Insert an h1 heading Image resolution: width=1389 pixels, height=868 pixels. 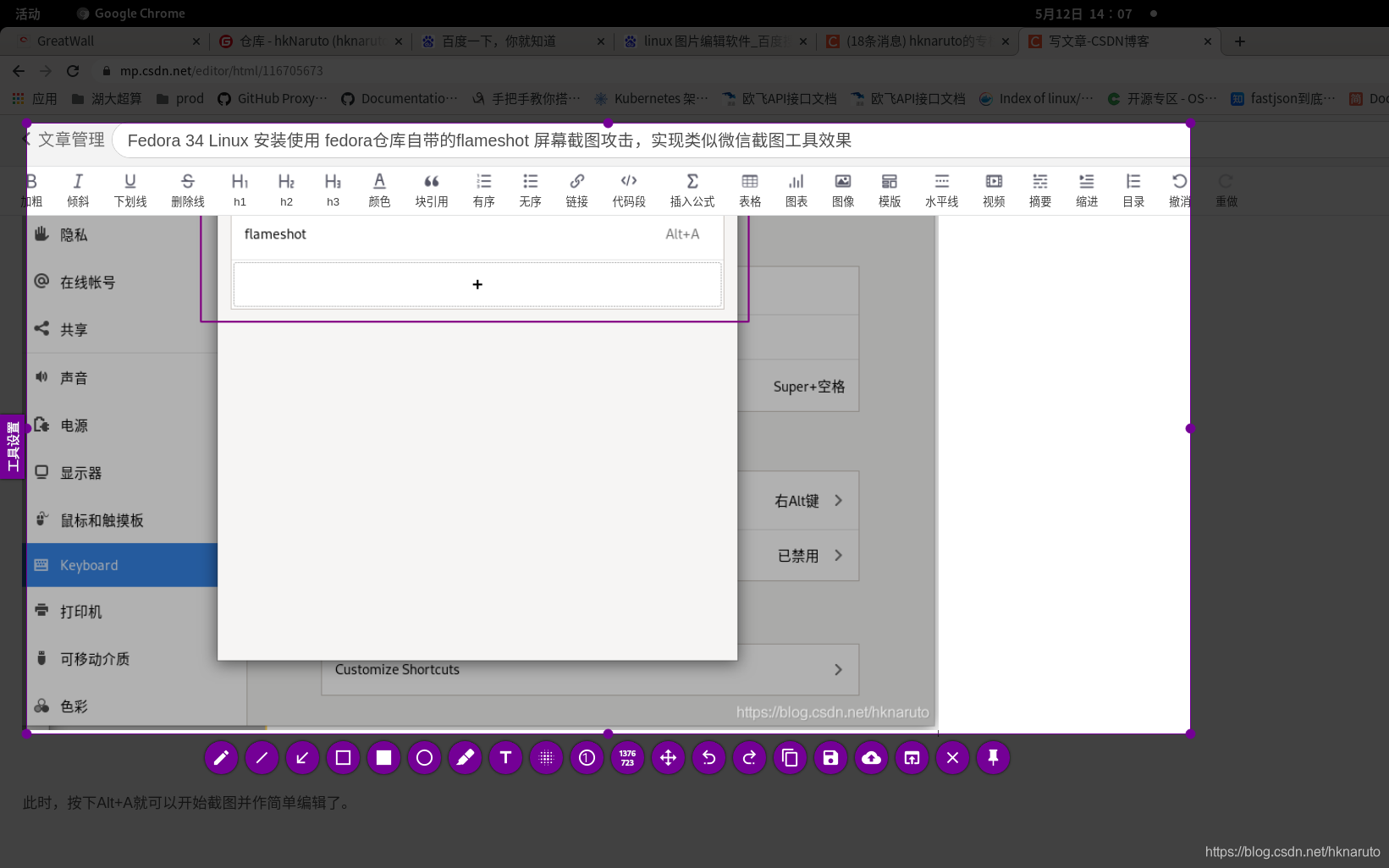(240, 190)
